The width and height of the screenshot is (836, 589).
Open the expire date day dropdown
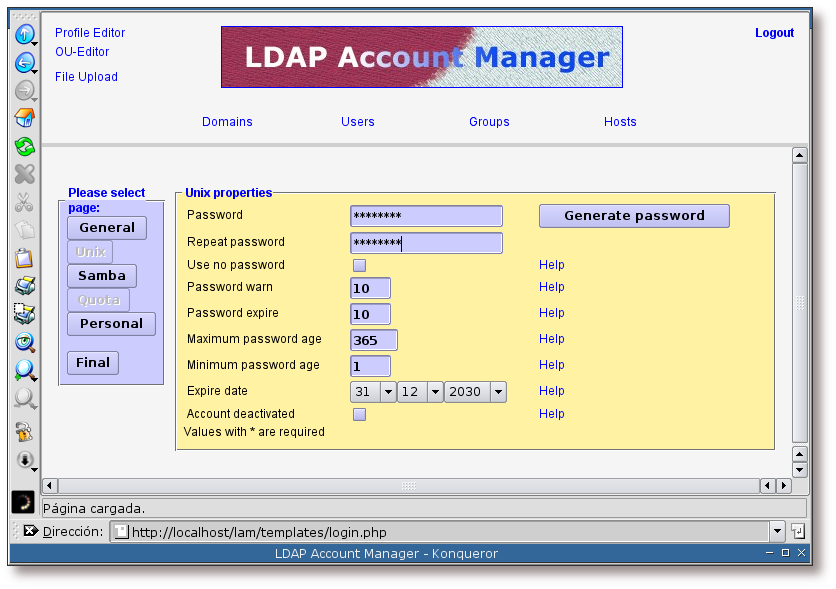388,392
